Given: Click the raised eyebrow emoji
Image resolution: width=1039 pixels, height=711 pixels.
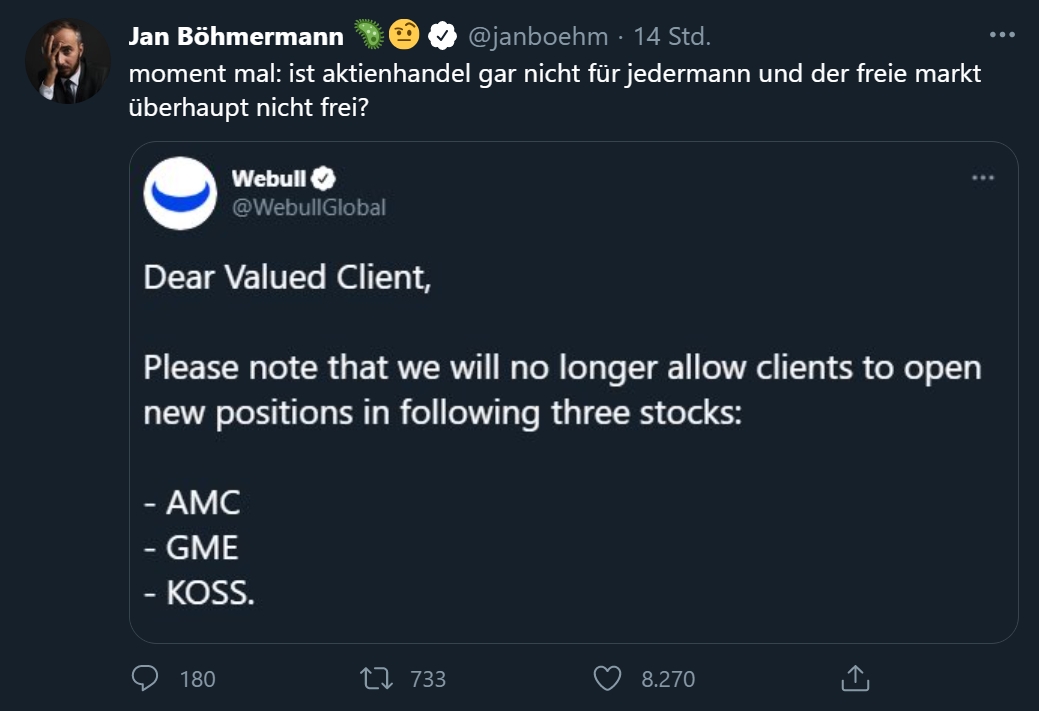Looking at the screenshot, I should [x=406, y=37].
